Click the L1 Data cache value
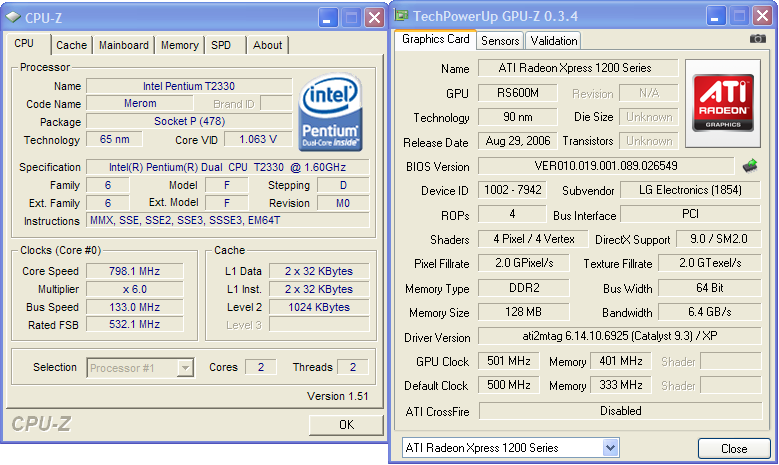Viewport: 779px width, 465px height. tap(319, 271)
